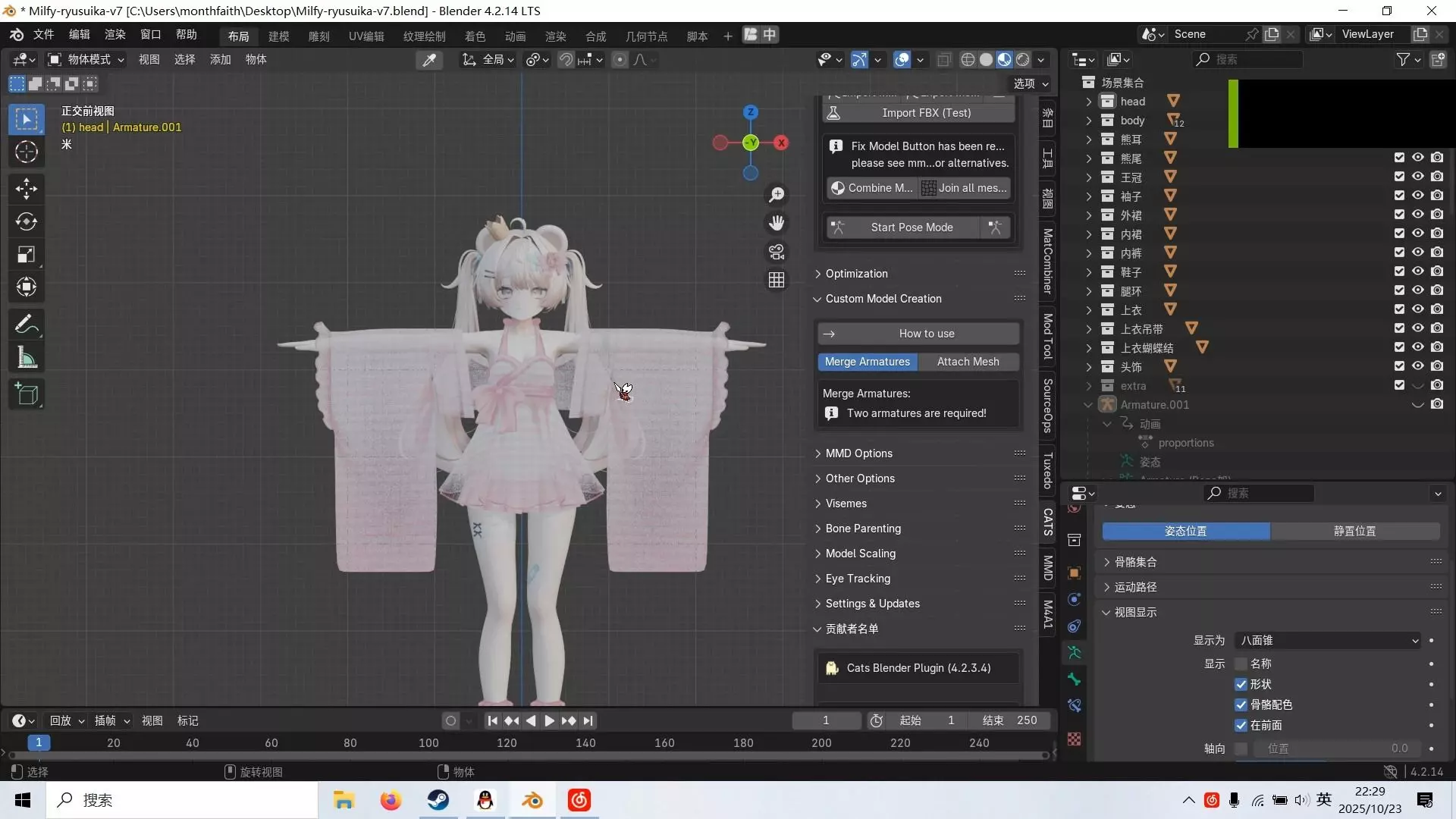1456x819 pixels.
Task: Select the Attach Mesh option
Action: pos(968,362)
